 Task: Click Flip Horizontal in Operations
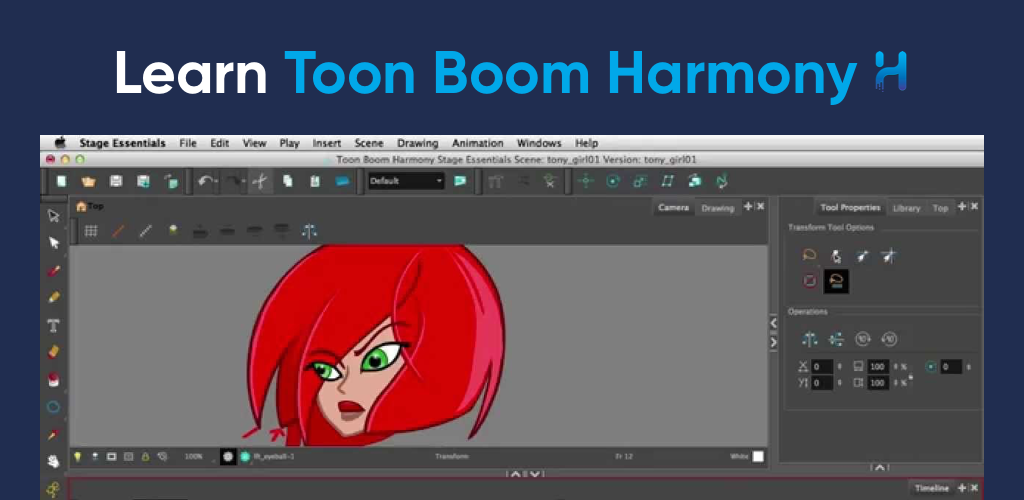tap(810, 339)
